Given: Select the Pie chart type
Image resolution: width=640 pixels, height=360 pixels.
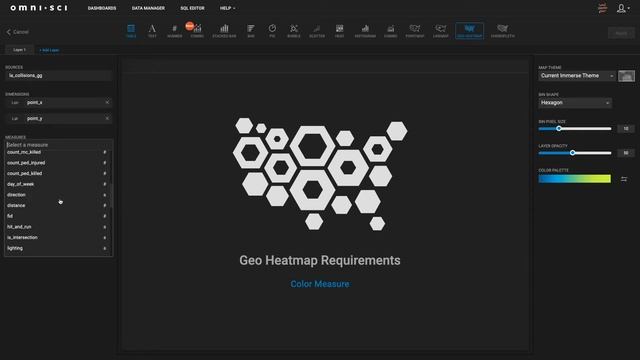Looking at the screenshot, I should [x=272, y=31].
